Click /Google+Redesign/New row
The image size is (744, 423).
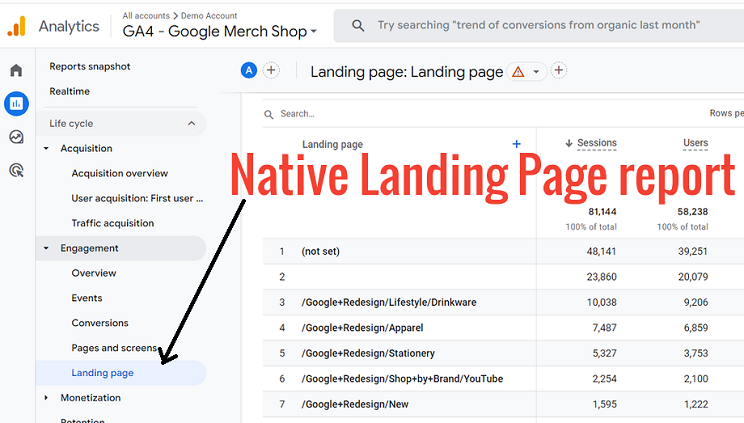coord(354,404)
